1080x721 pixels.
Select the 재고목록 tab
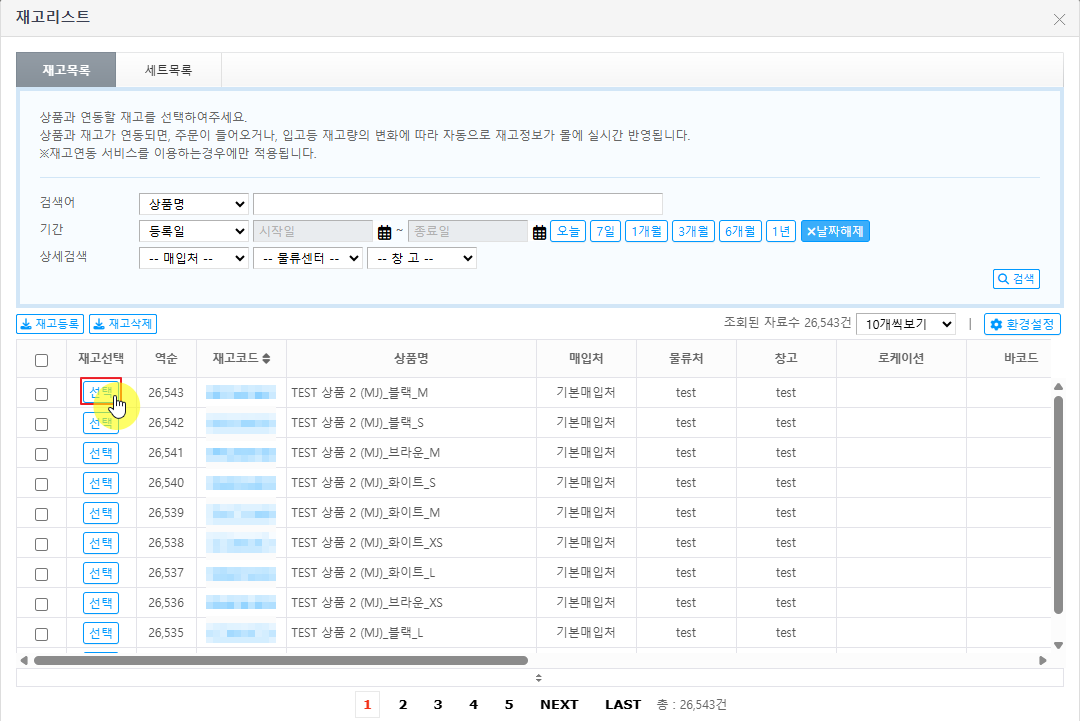66,71
